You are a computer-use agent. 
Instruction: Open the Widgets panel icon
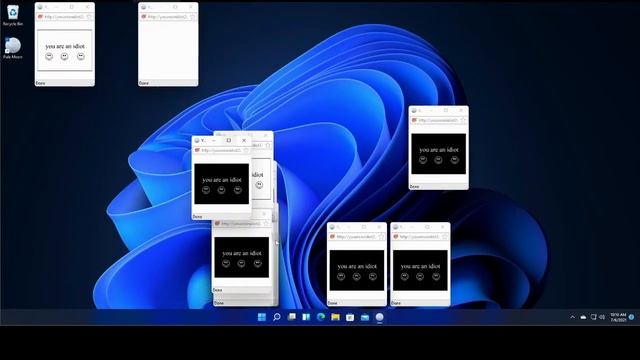(306, 317)
